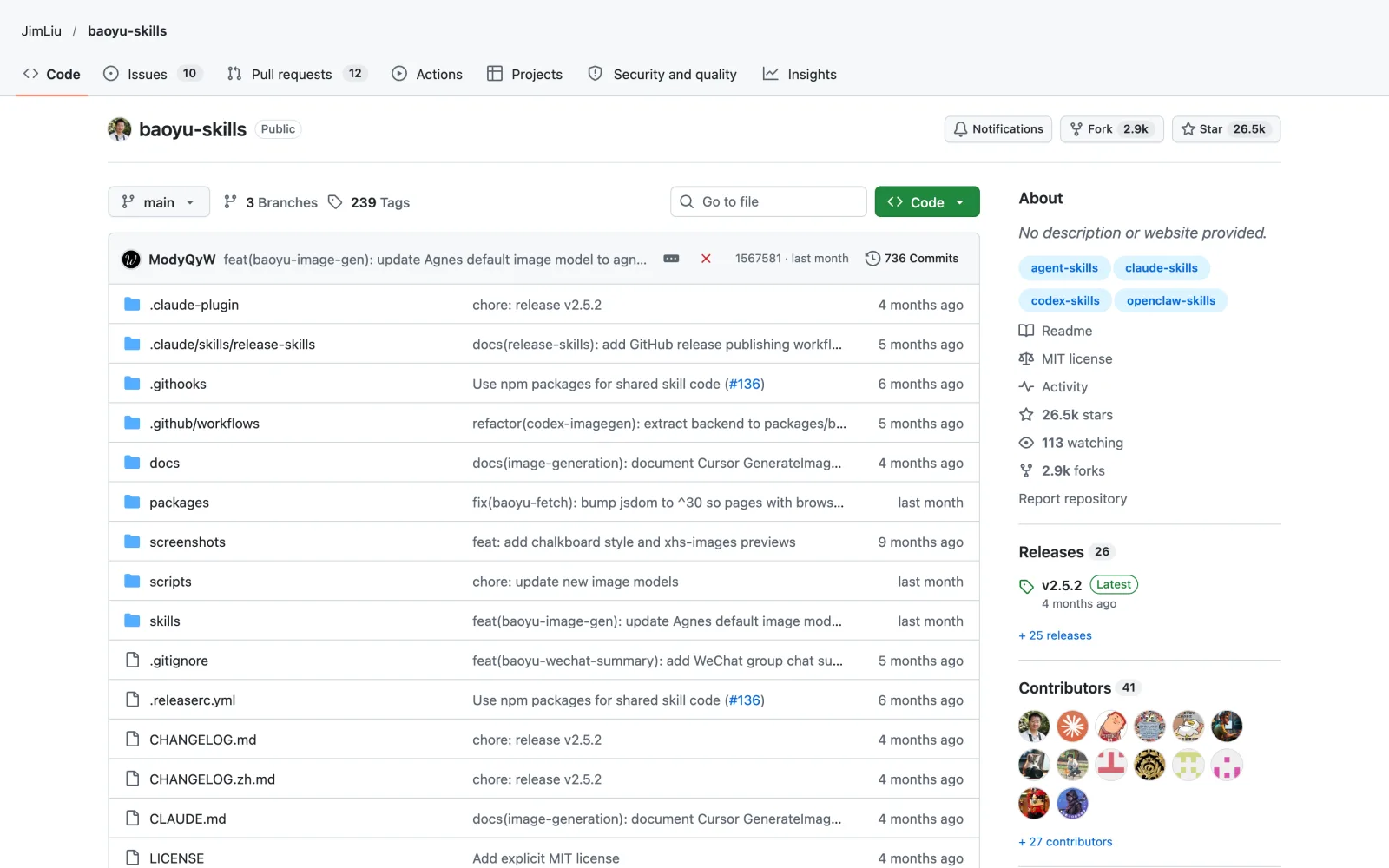Viewport: 1389px width, 868px height.
Task: Click the docs folder icon
Action: (132, 463)
